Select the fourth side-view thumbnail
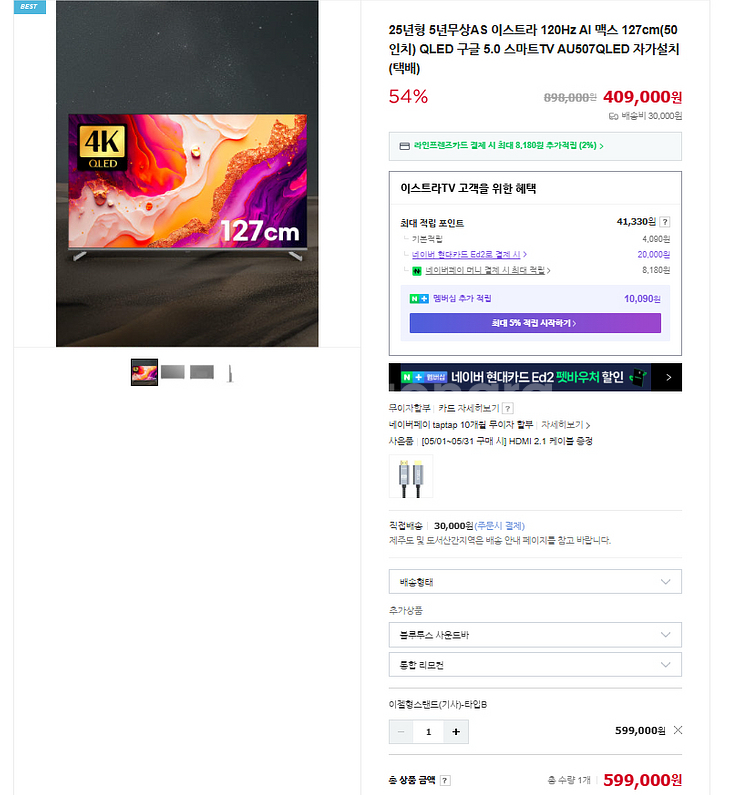Screen dimensions: 750x795 (230, 373)
